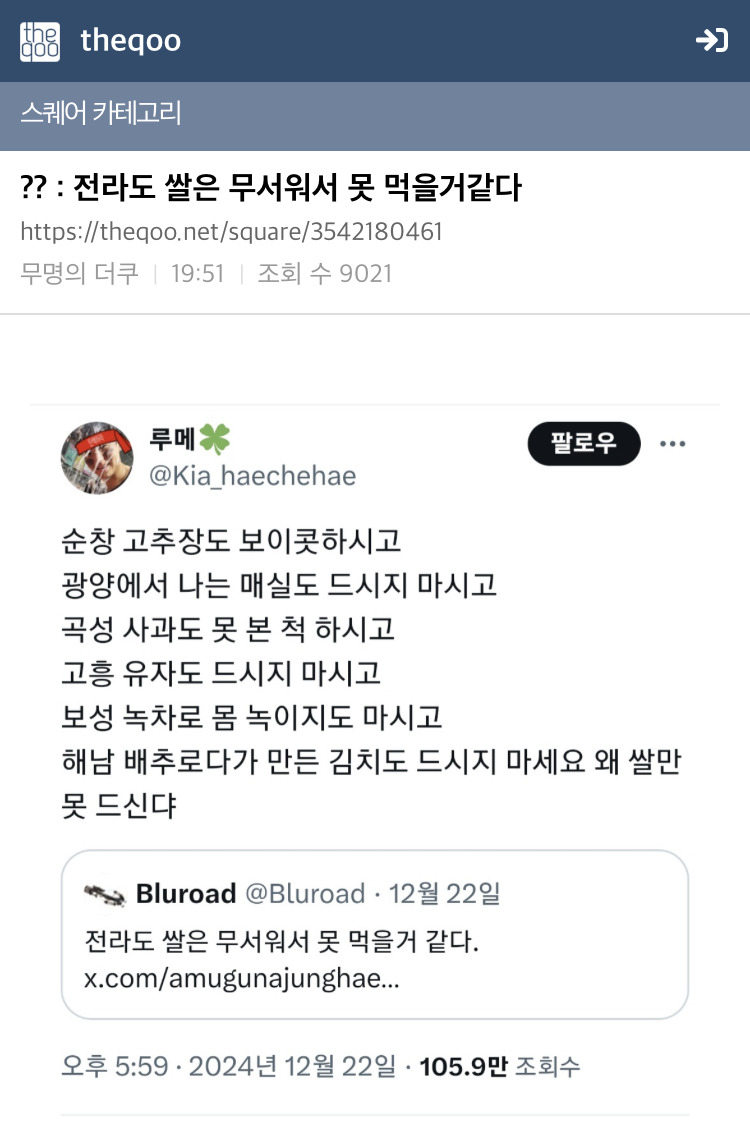
Task: Click the login arrow icon top right
Action: click(x=714, y=41)
